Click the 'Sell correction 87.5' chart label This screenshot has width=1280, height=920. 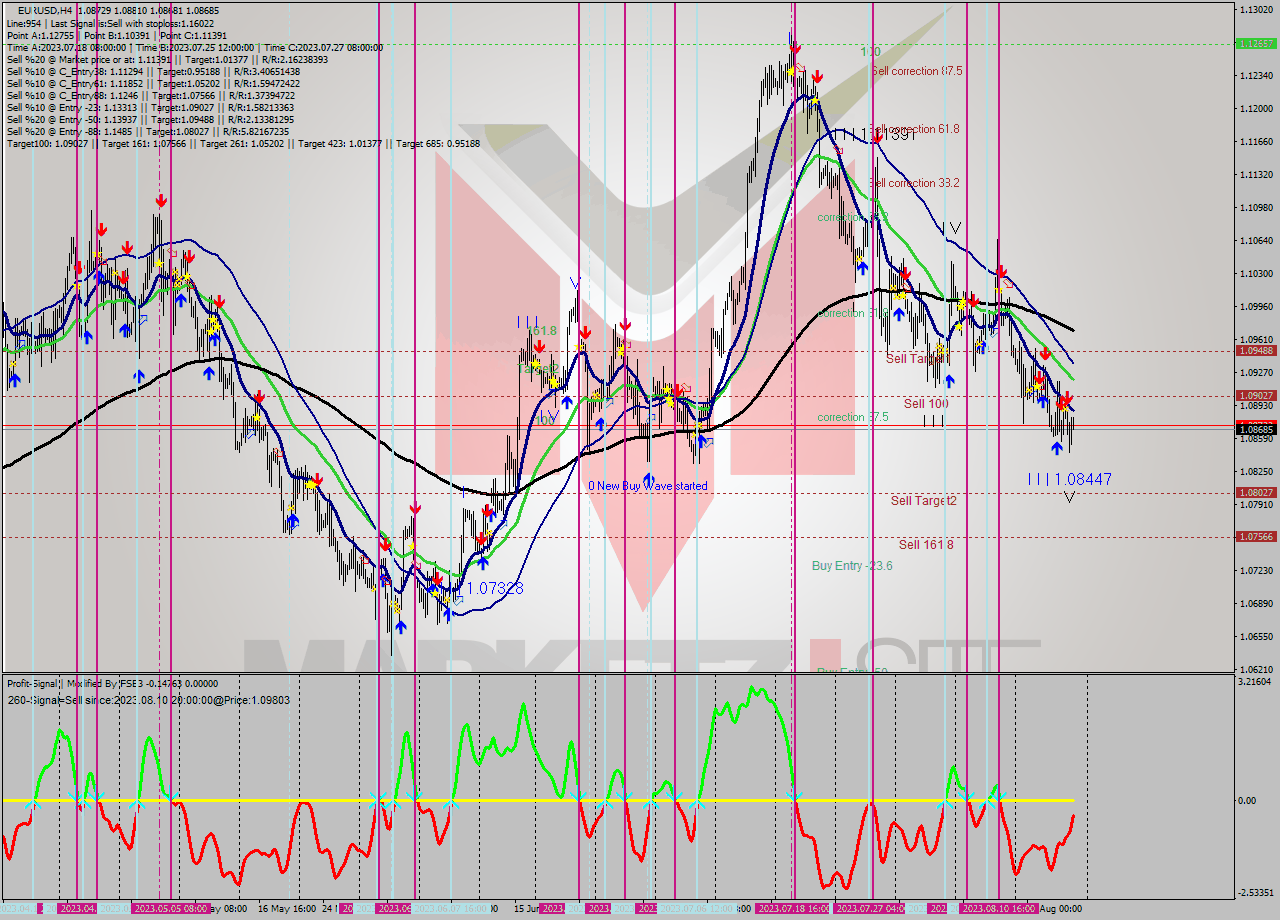tap(917, 71)
